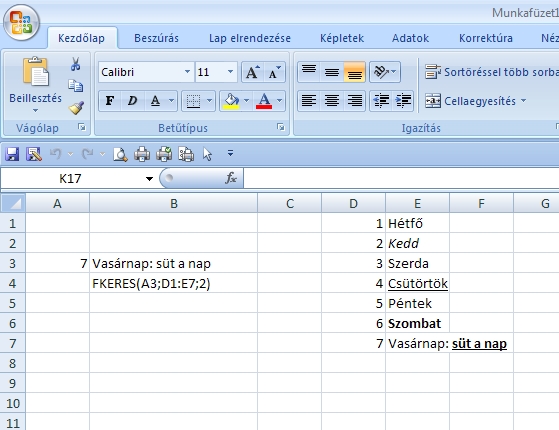
Task: Open print preview magnifier icon
Action: pos(120,154)
